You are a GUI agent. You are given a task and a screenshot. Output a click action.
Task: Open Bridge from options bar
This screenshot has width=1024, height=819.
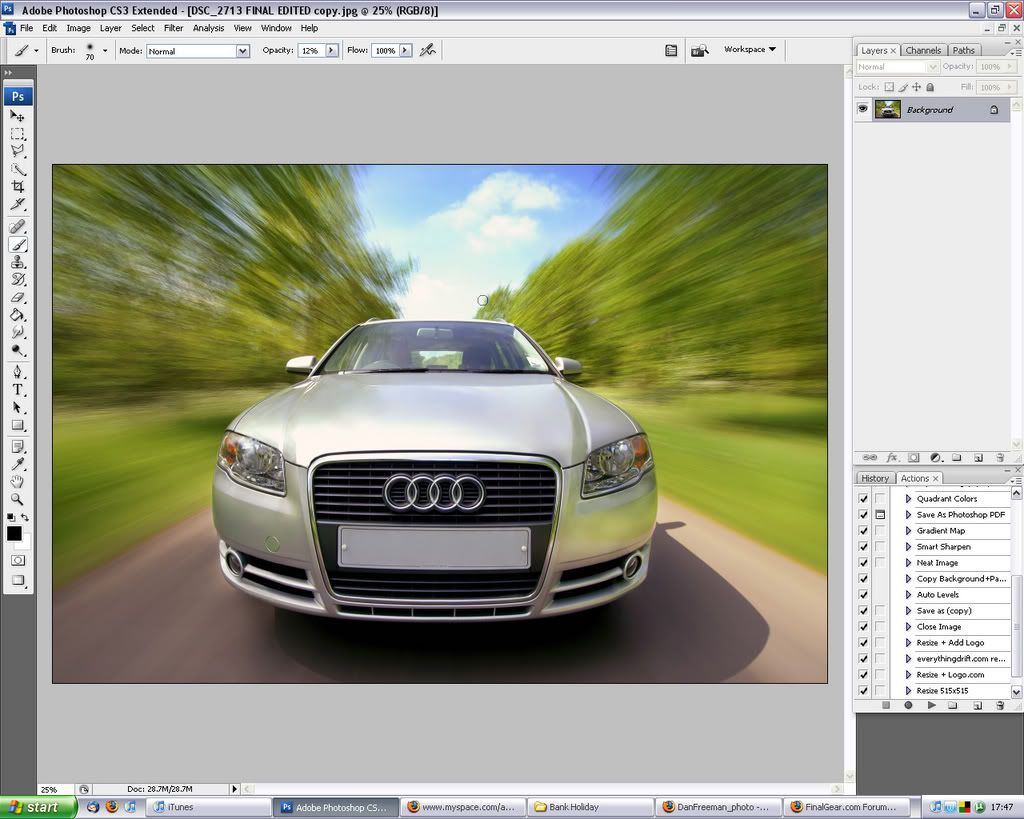click(699, 50)
